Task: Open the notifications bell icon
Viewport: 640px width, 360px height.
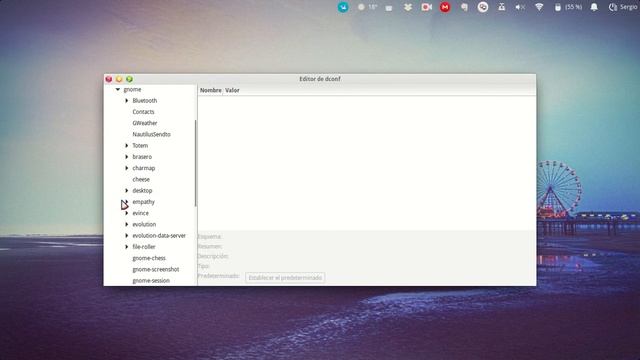Action: [594, 7]
